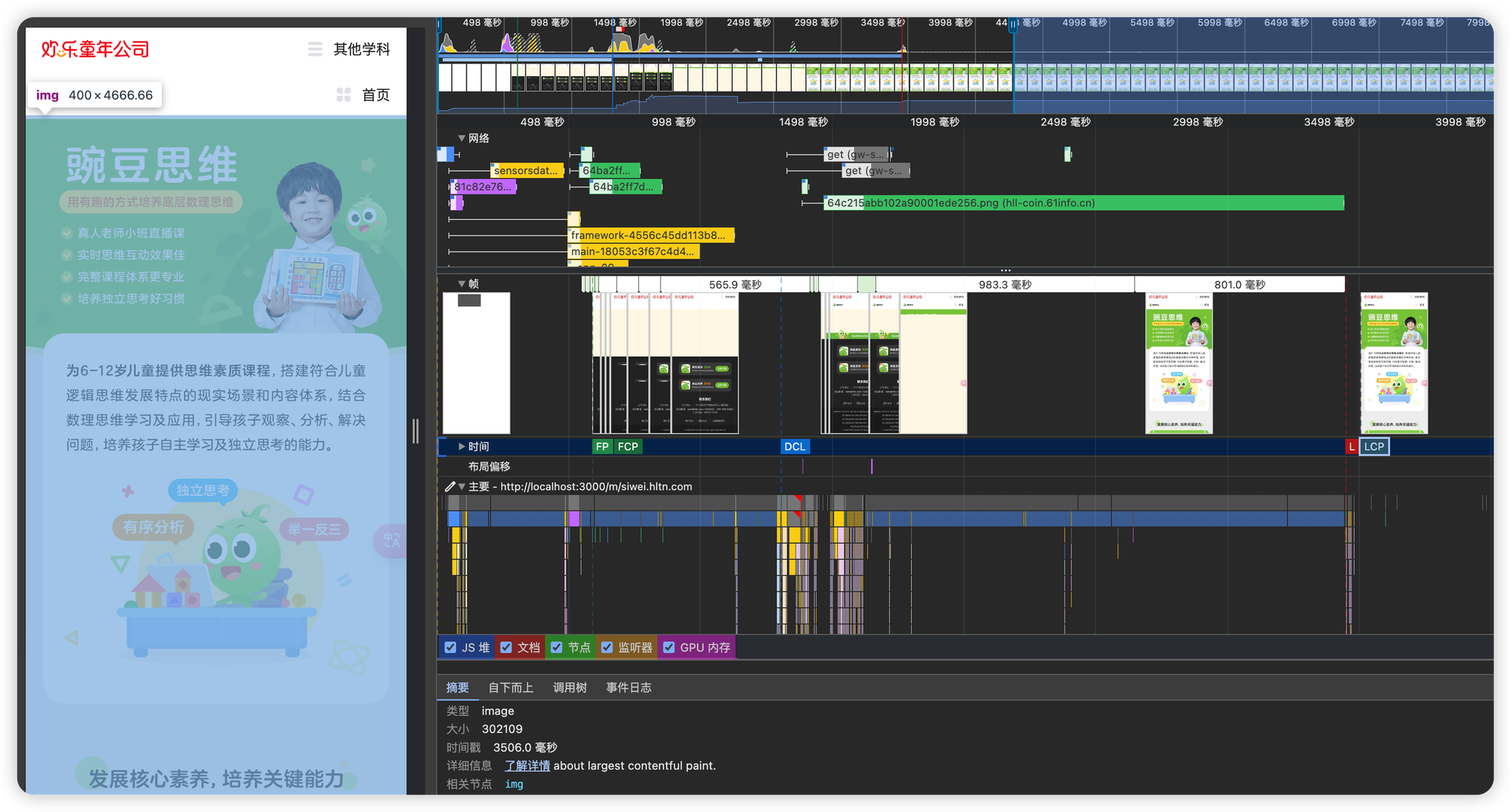Open the 事件日志 tab

point(629,687)
